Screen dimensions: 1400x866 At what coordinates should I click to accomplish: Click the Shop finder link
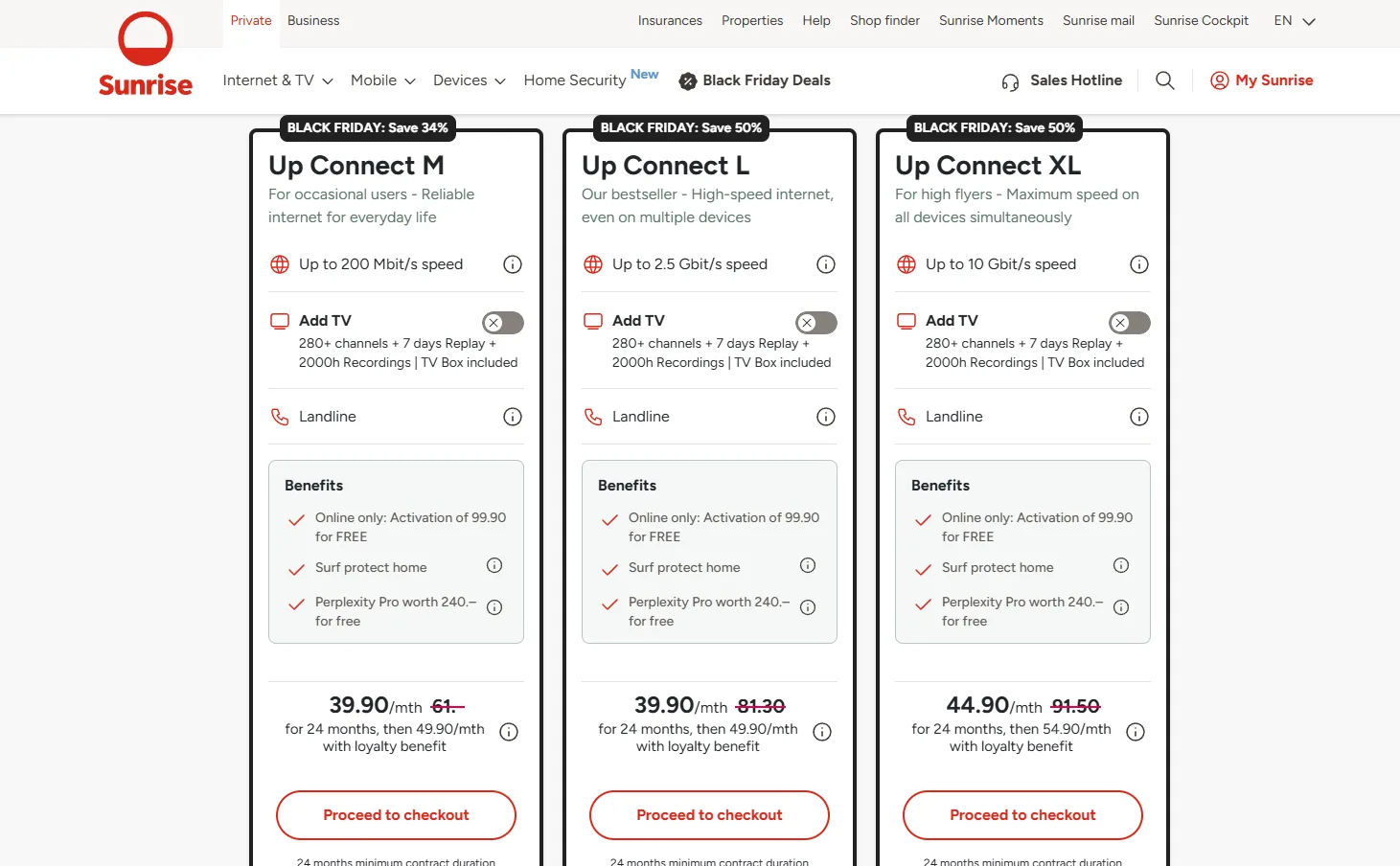tap(884, 20)
